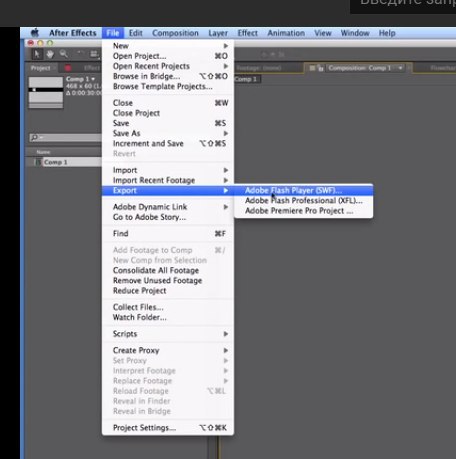Click the search magnifier in Project panel
This screenshot has width=456, height=459.
(34, 137)
